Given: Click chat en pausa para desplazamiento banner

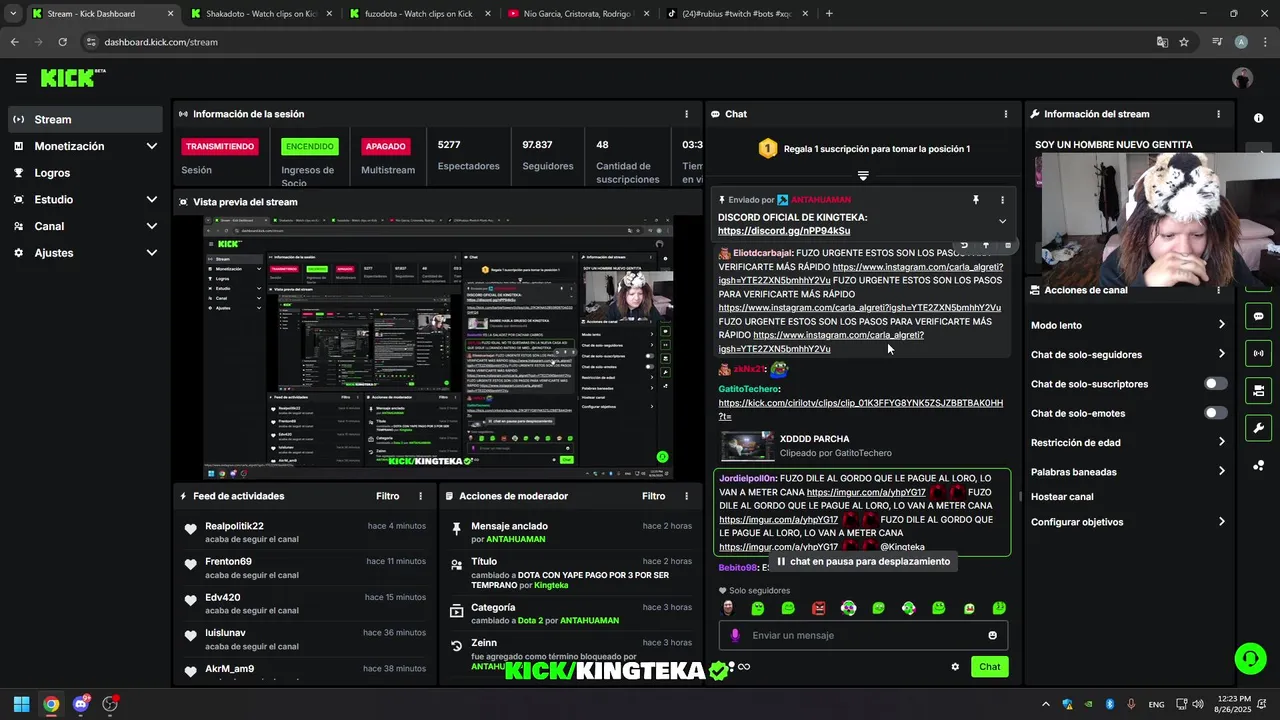Looking at the screenshot, I should pos(863,562).
